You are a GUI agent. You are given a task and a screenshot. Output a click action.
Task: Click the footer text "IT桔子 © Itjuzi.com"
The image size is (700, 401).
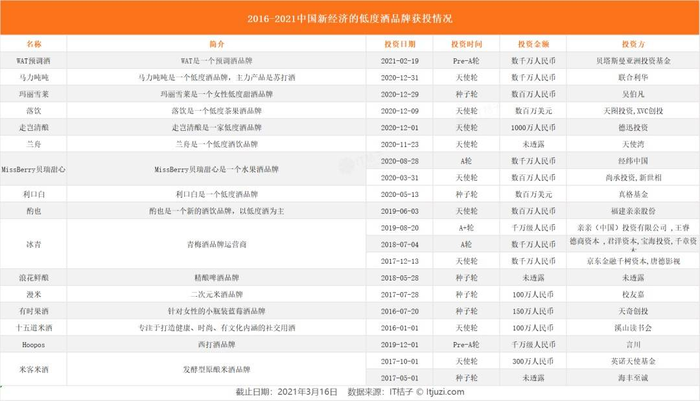(427, 392)
